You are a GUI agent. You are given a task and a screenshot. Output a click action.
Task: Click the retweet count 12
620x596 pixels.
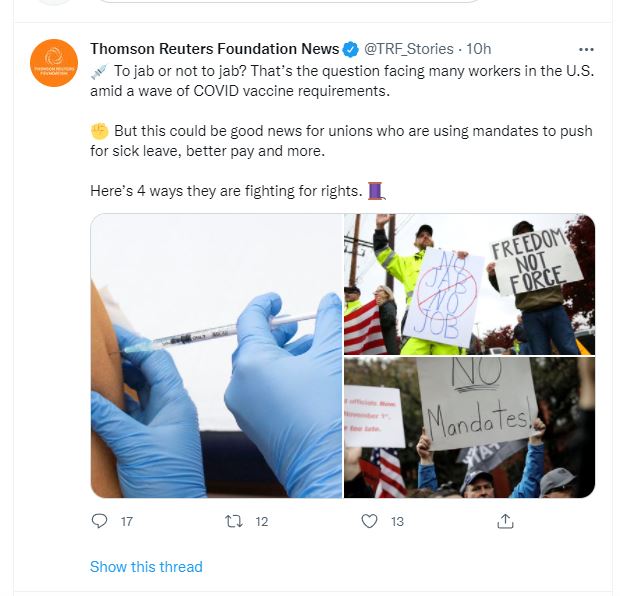pyautogui.click(x=262, y=522)
